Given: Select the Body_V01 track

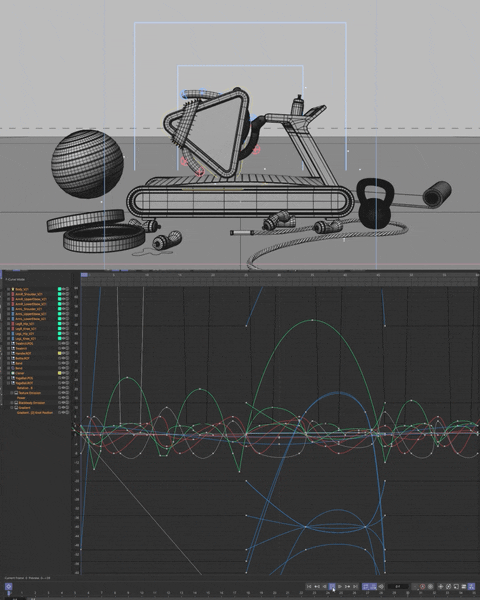Looking at the screenshot, I should [22, 289].
